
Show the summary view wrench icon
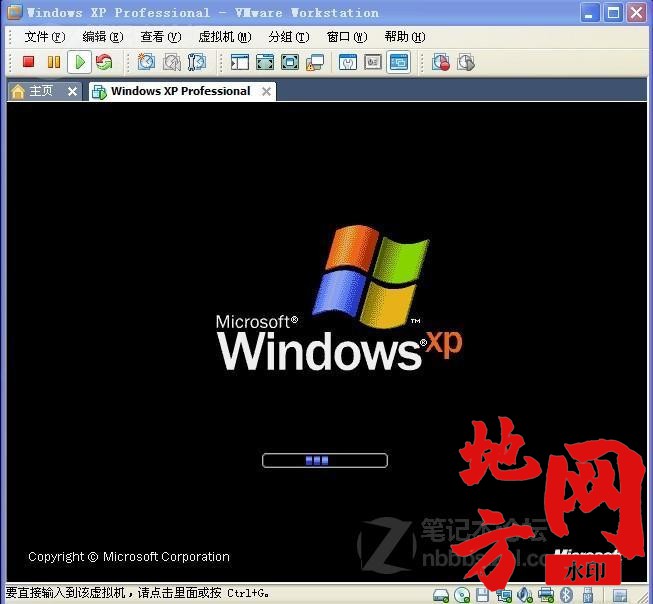click(348, 62)
